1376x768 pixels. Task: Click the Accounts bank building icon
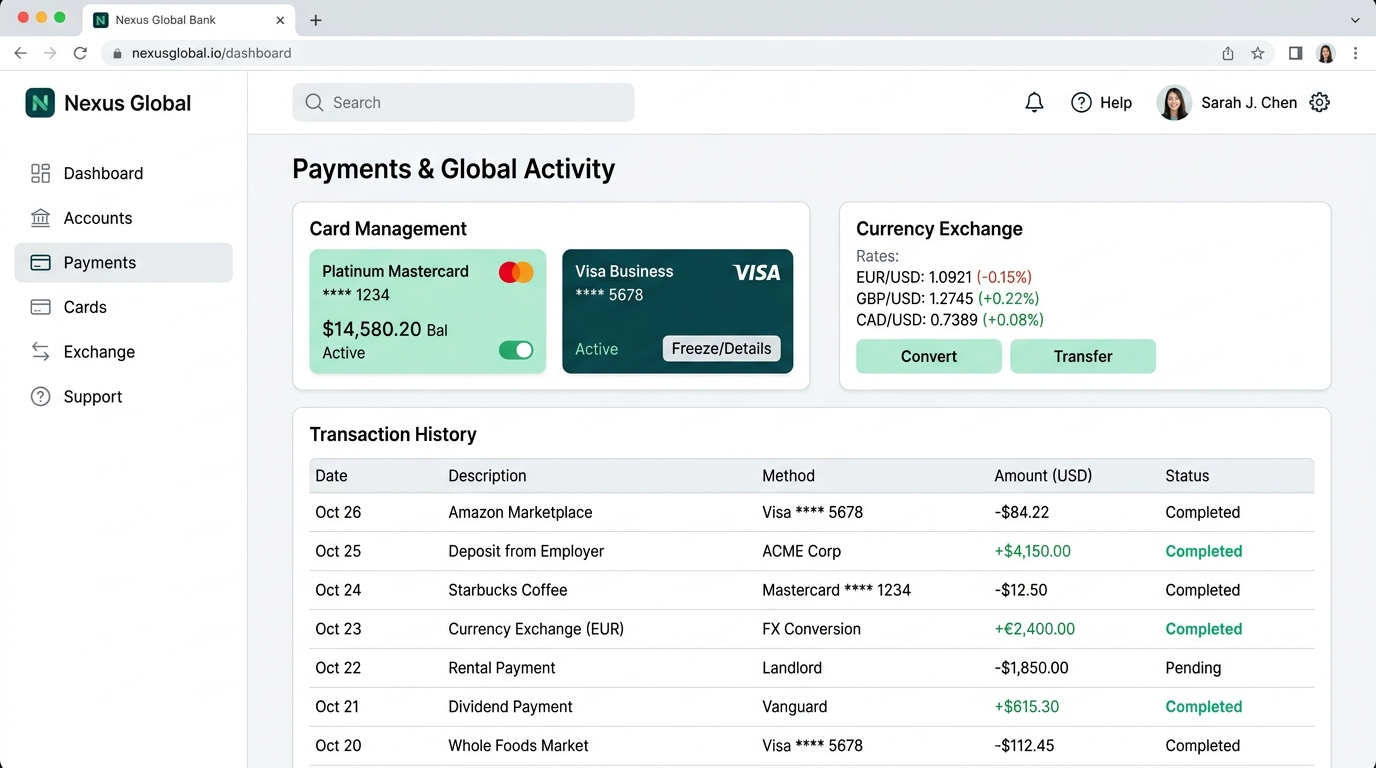pyautogui.click(x=40, y=218)
